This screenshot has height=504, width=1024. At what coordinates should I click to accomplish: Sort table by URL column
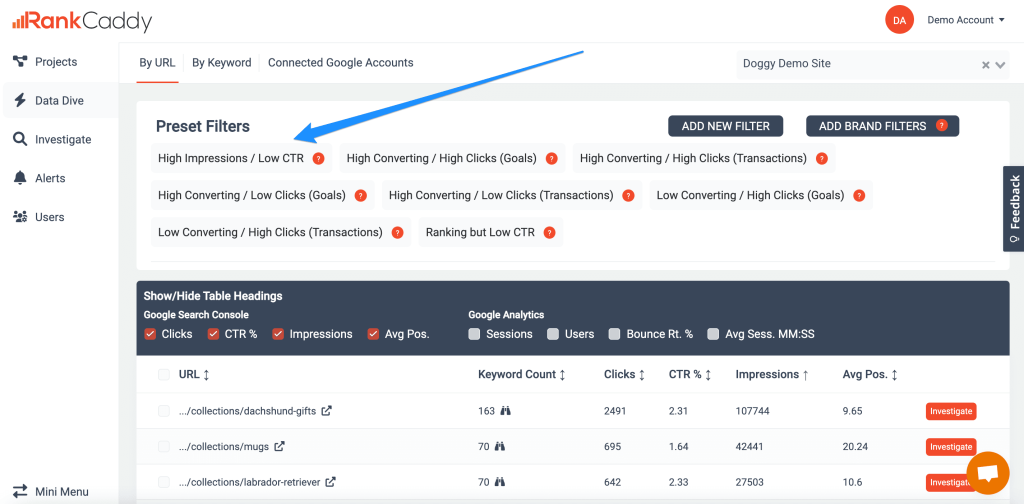coord(194,375)
